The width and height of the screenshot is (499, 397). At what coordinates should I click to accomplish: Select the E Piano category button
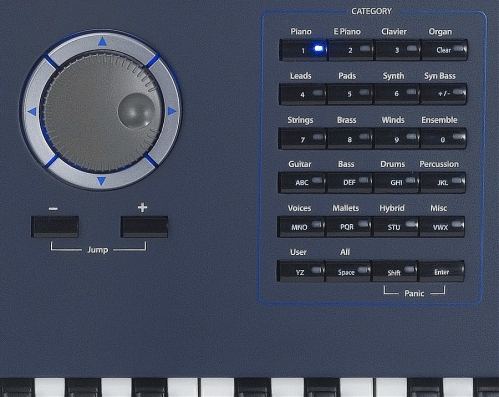click(x=351, y=50)
